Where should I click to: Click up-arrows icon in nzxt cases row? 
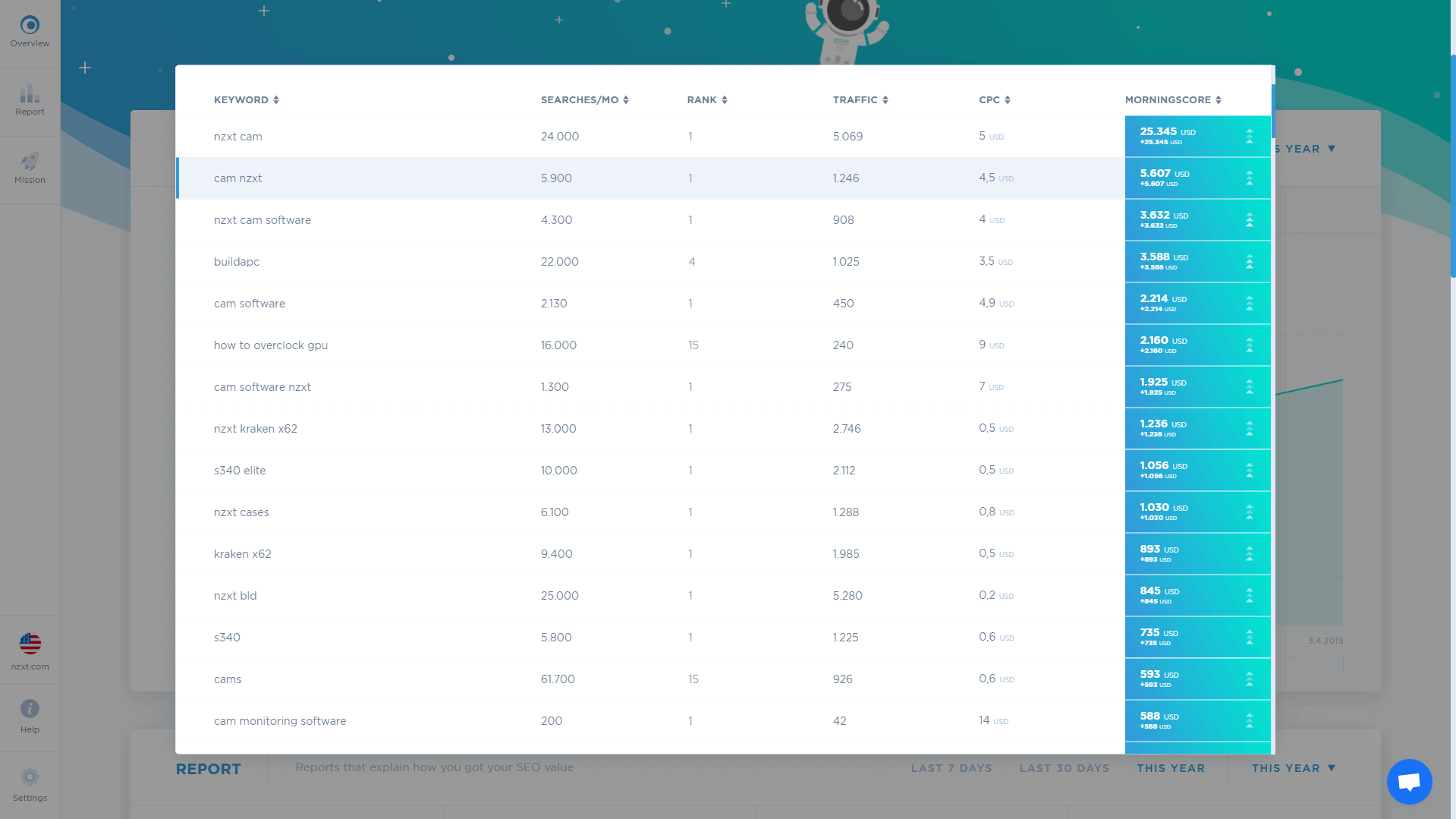click(1250, 512)
